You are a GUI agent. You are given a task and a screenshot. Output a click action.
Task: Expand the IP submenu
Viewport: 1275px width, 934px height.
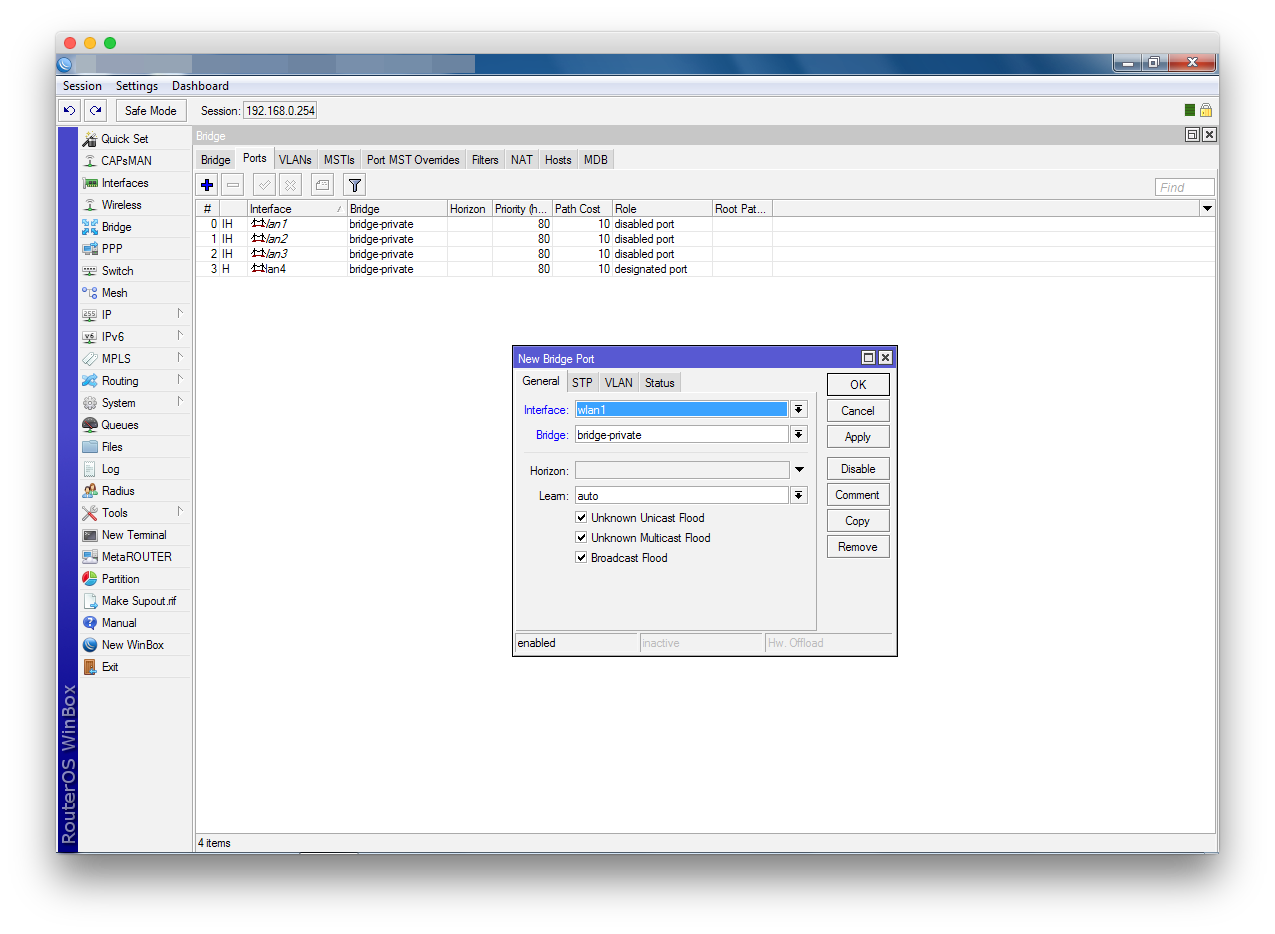pyautogui.click(x=180, y=315)
